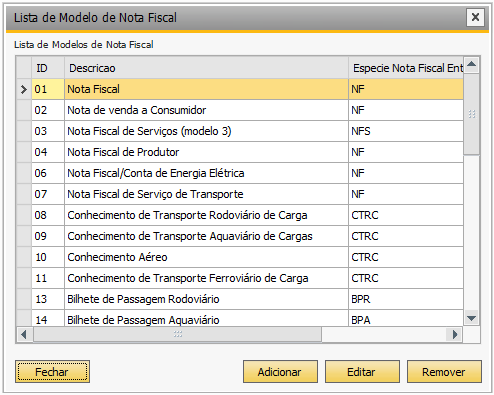Image resolution: width=494 pixels, height=395 pixels.
Task: Select the 'Nota Fiscal' description cell
Action: [x=206, y=89]
